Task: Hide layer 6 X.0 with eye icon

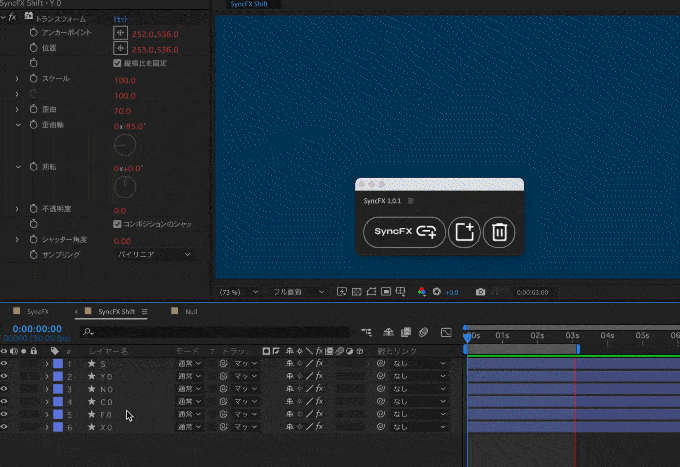Action: click(4, 427)
